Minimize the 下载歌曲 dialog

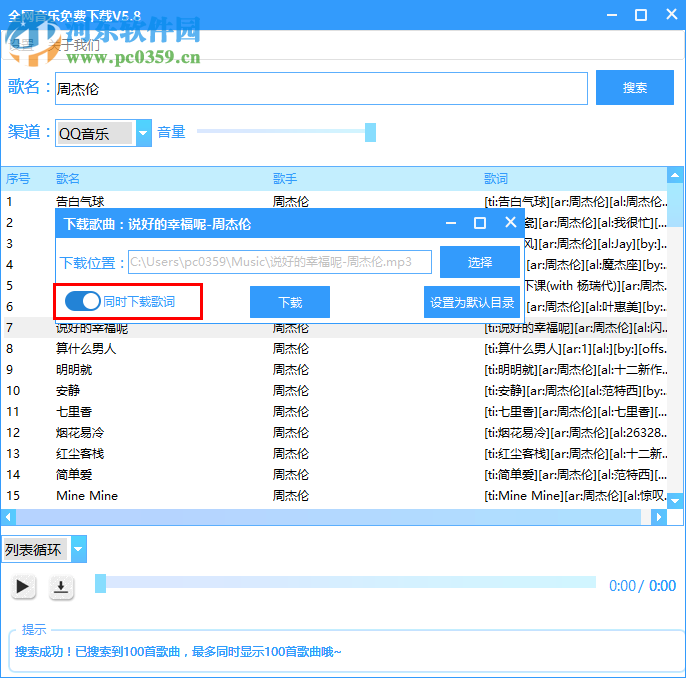point(451,223)
